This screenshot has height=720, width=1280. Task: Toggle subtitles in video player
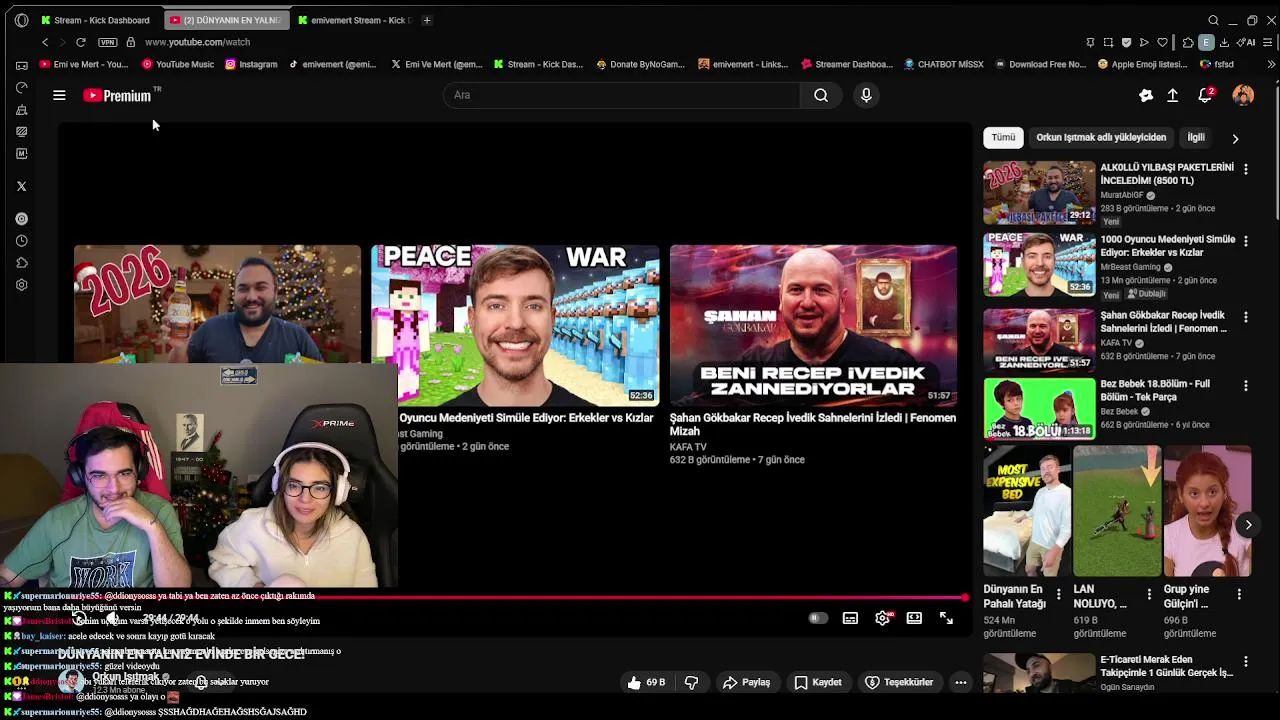(850, 618)
